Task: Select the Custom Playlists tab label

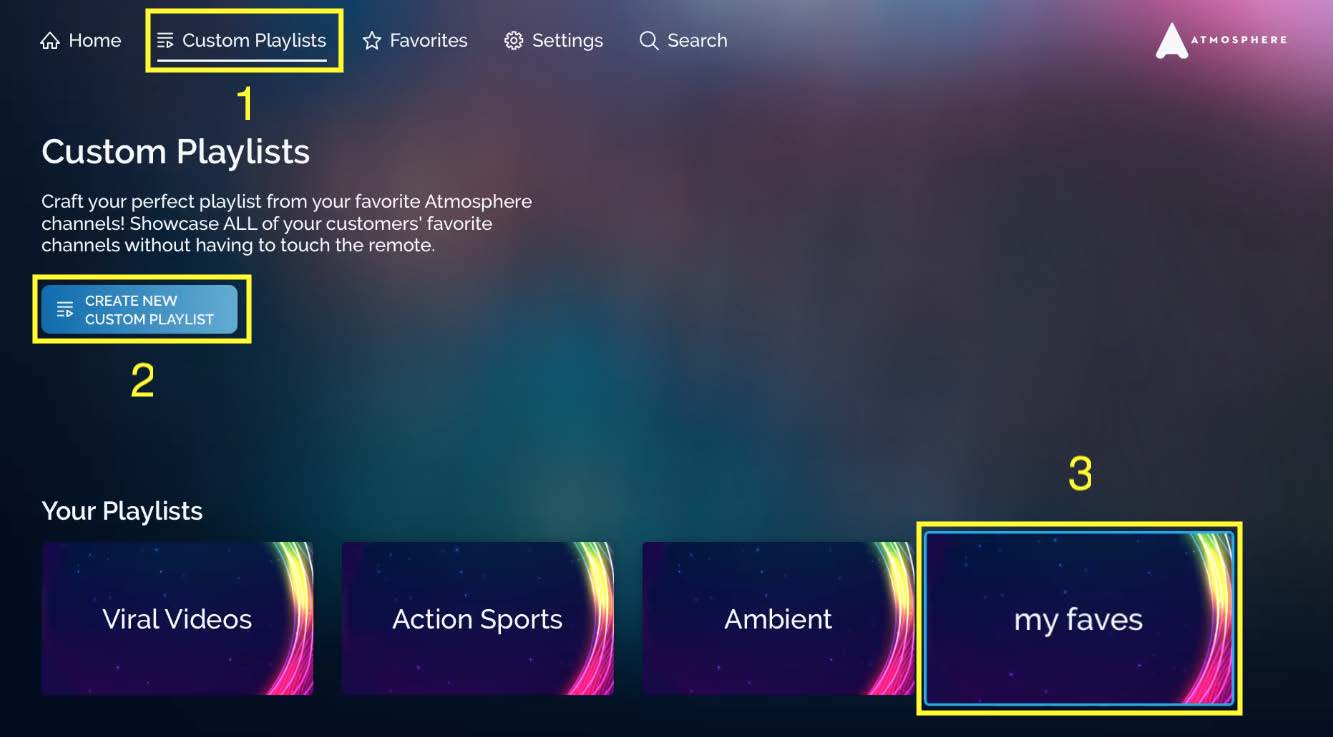Action: coord(254,41)
